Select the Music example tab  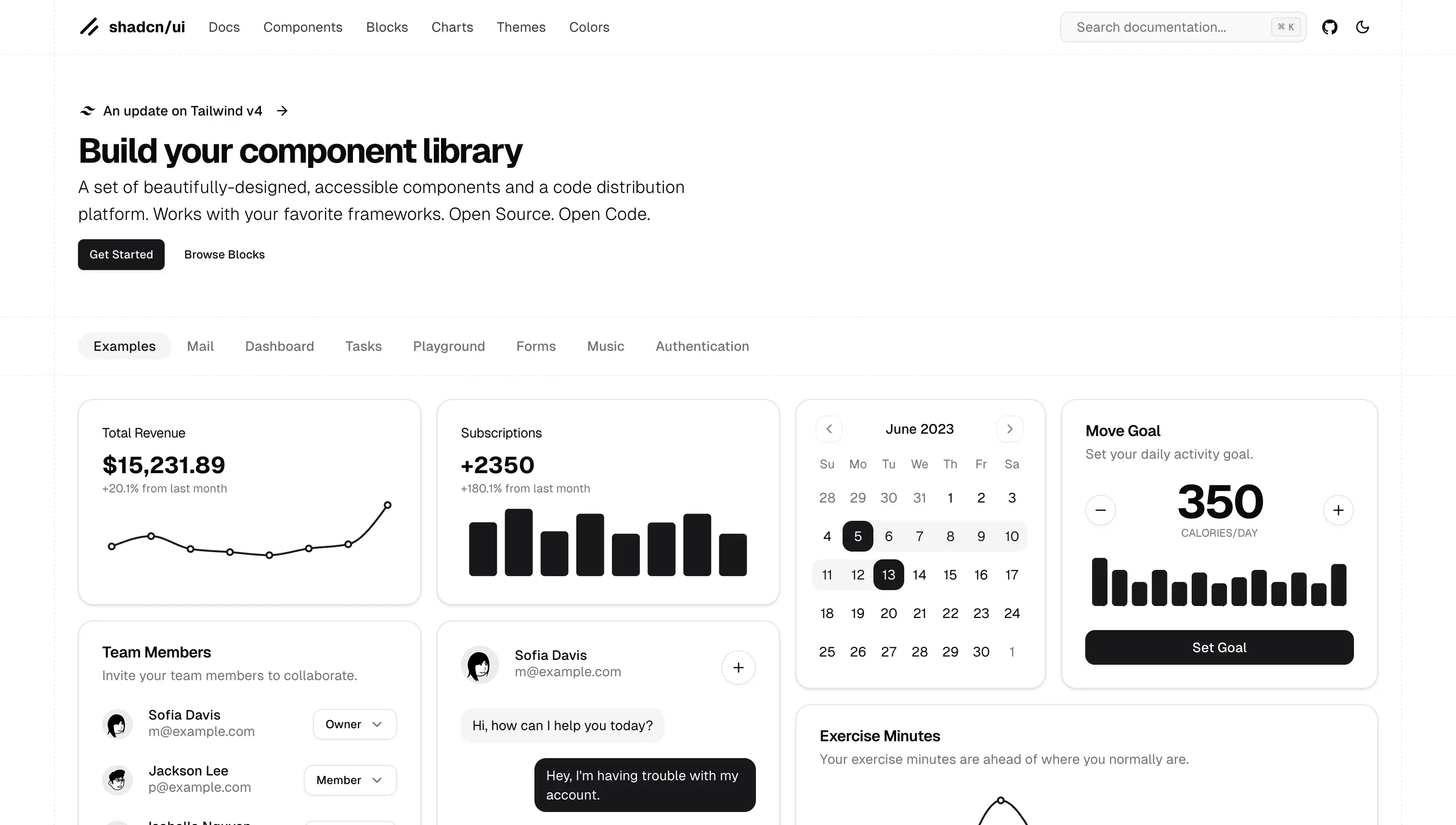[x=605, y=346]
